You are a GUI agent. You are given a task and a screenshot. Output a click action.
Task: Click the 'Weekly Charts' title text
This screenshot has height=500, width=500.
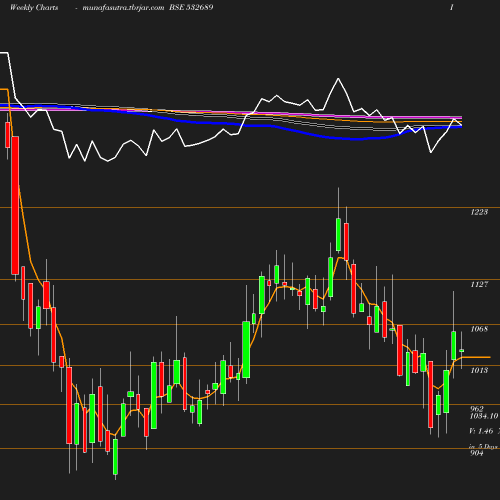tap(34, 7)
